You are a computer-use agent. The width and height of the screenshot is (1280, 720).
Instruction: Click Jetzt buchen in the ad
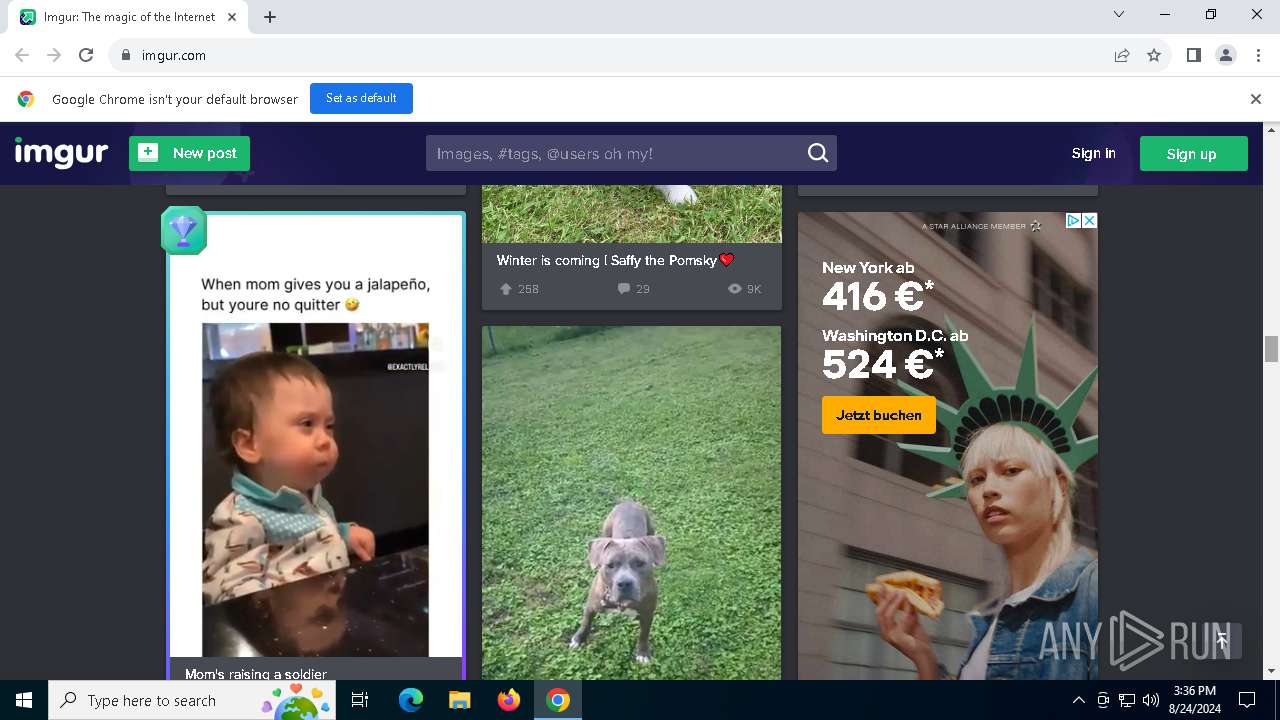(879, 415)
